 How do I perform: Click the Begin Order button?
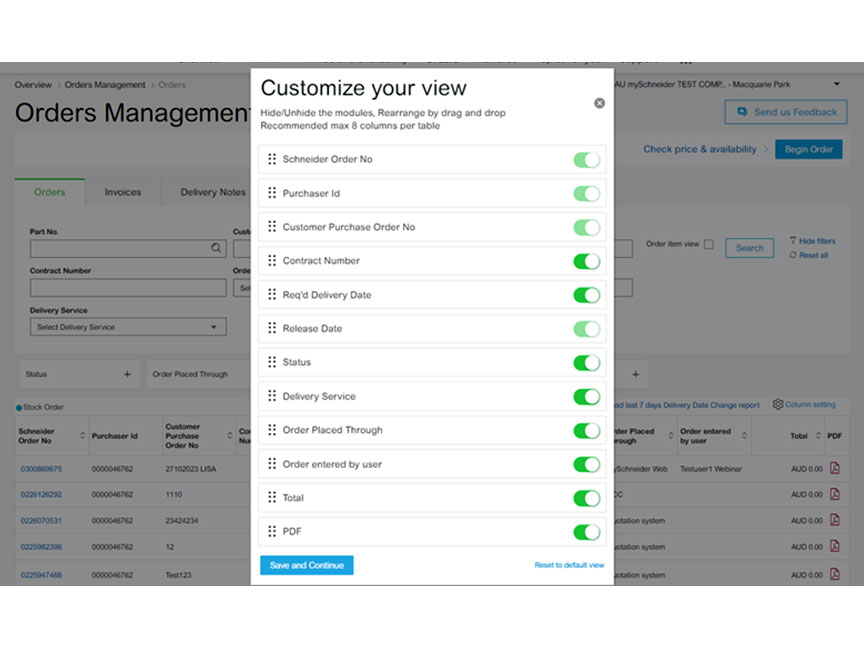coord(808,149)
